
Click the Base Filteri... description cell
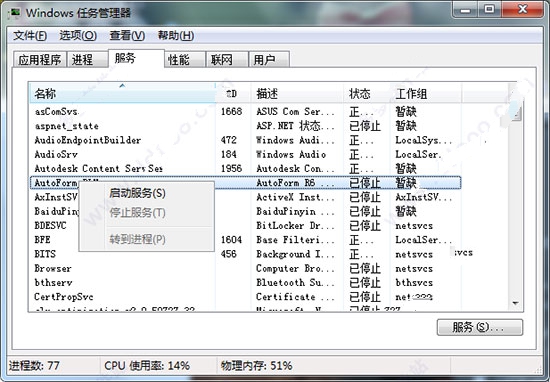pos(295,240)
